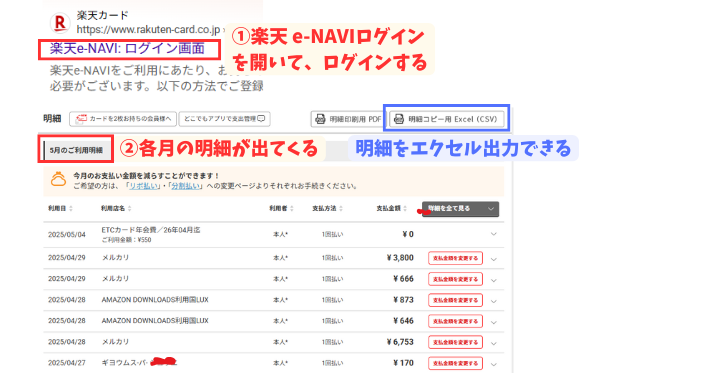Click the Rakuten Card R logo icon
Screen dimensions: 714x373
click(x=60, y=23)
